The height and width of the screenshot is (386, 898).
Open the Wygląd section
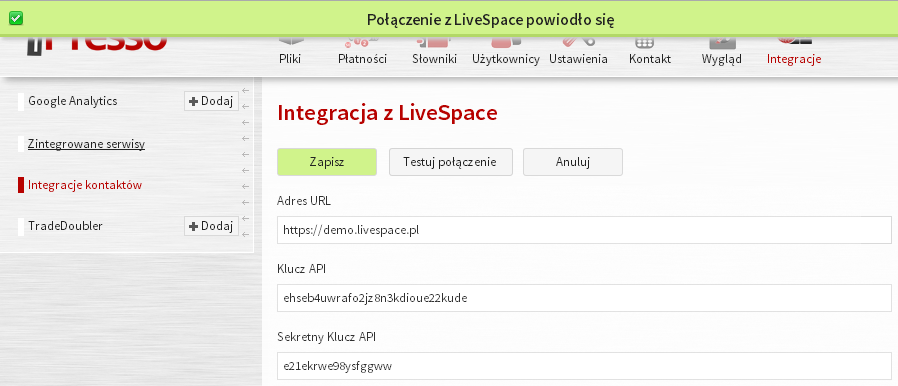tap(722, 53)
